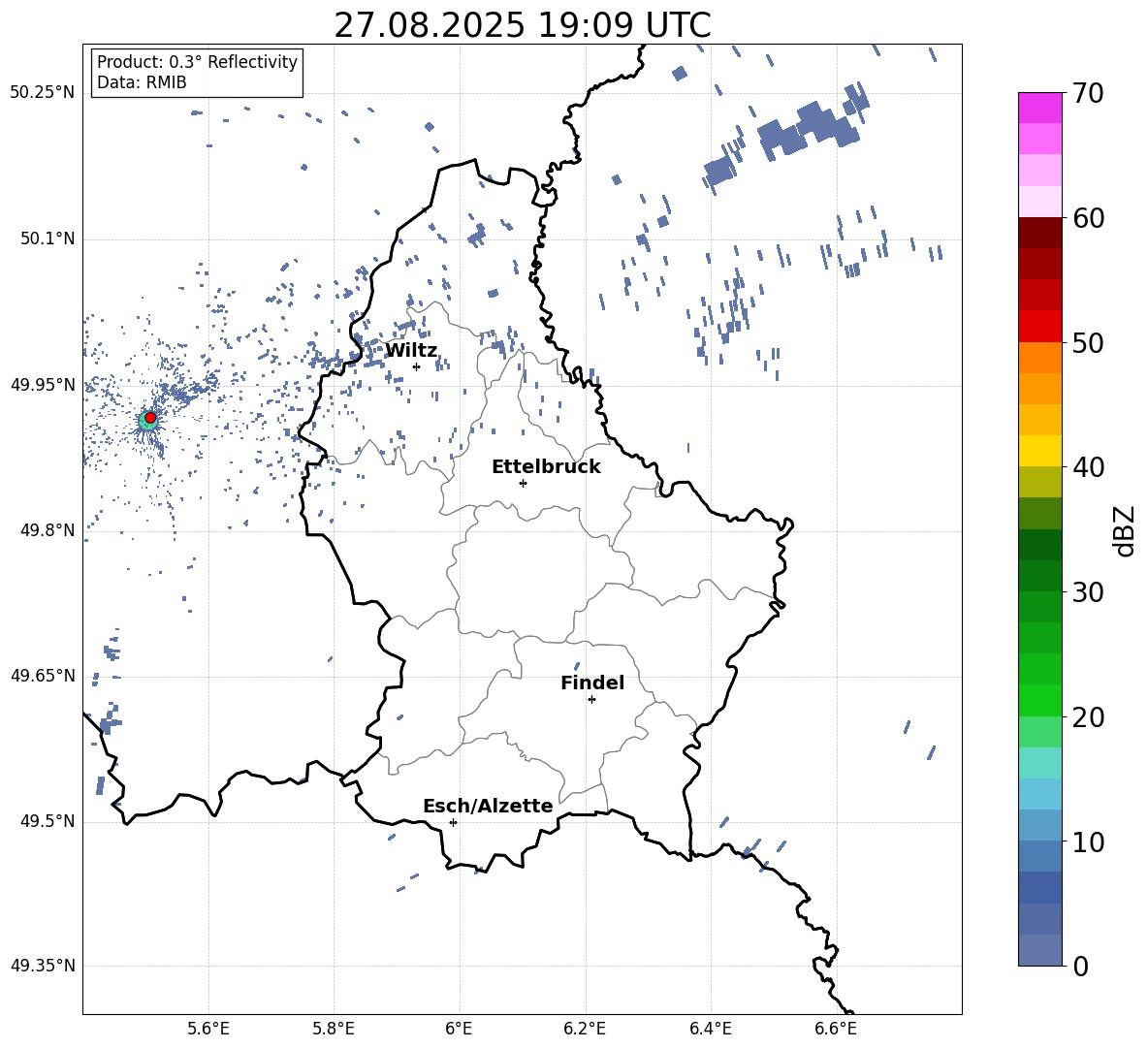The width and height of the screenshot is (1148, 1048).
Task: Click the 60 value on colorbar
Action: pos(1088,218)
